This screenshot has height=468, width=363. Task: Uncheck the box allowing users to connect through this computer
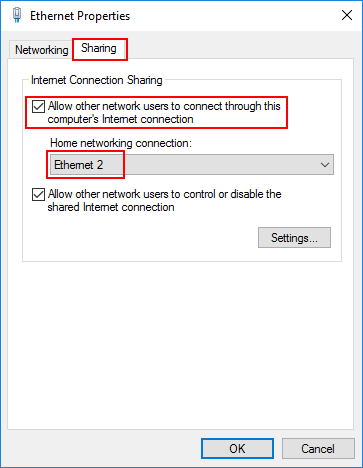pos(38,107)
